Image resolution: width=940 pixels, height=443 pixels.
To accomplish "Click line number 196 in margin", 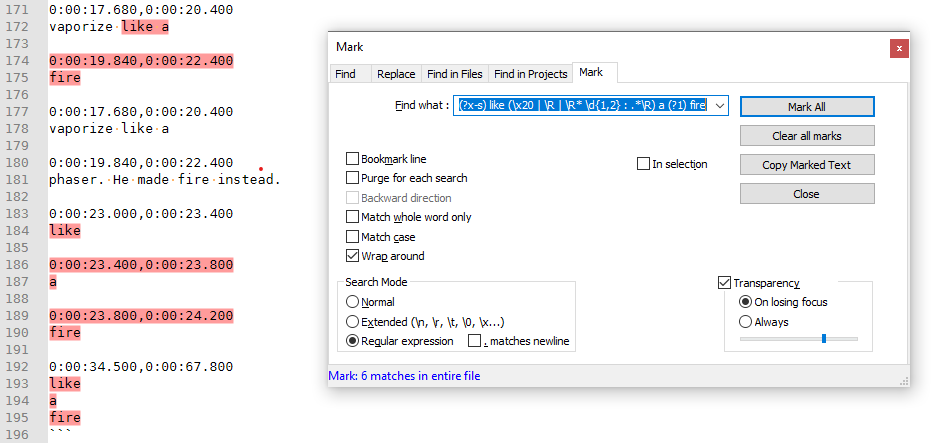I will coord(17,435).
